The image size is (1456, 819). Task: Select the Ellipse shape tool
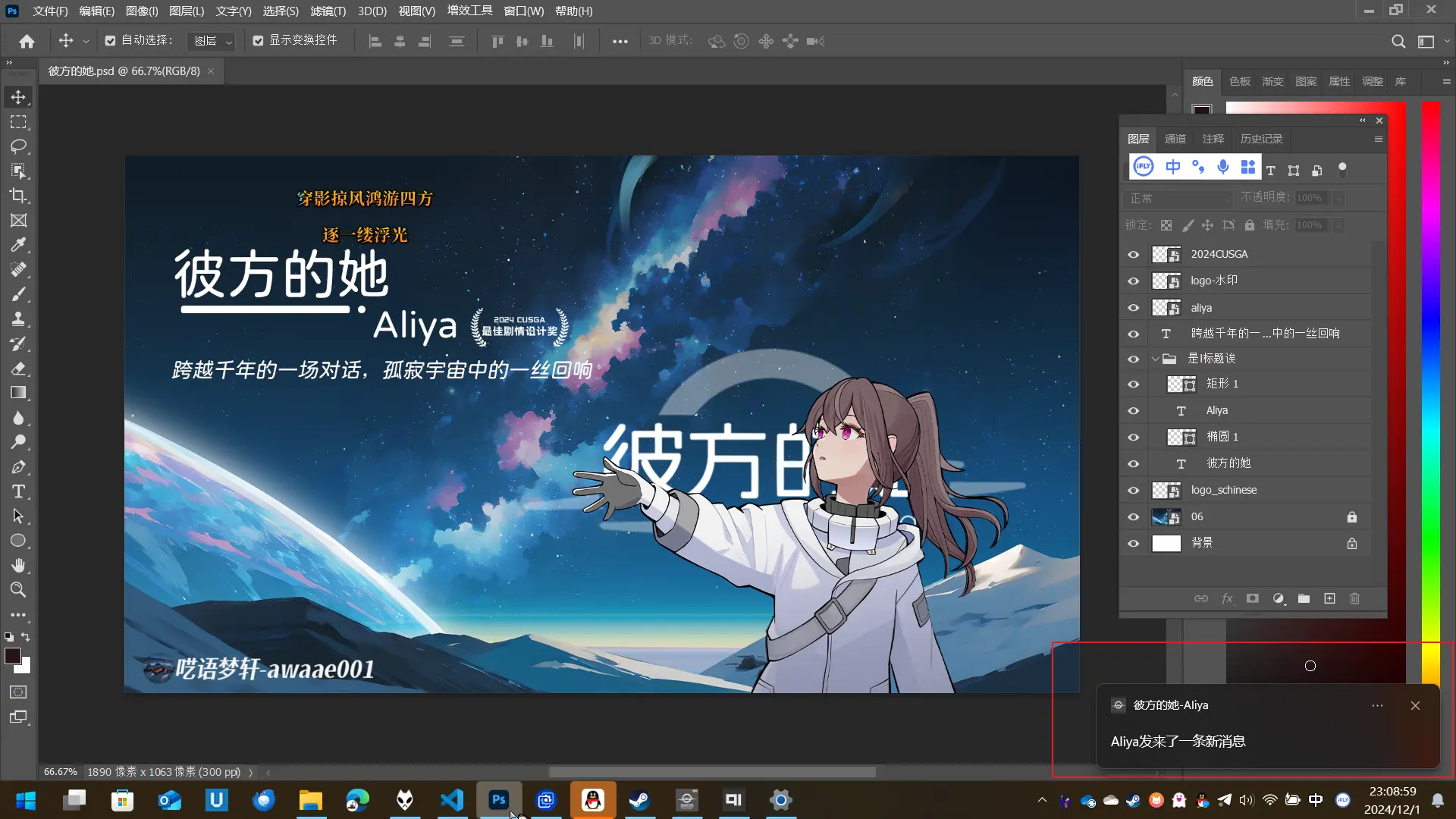tap(18, 541)
